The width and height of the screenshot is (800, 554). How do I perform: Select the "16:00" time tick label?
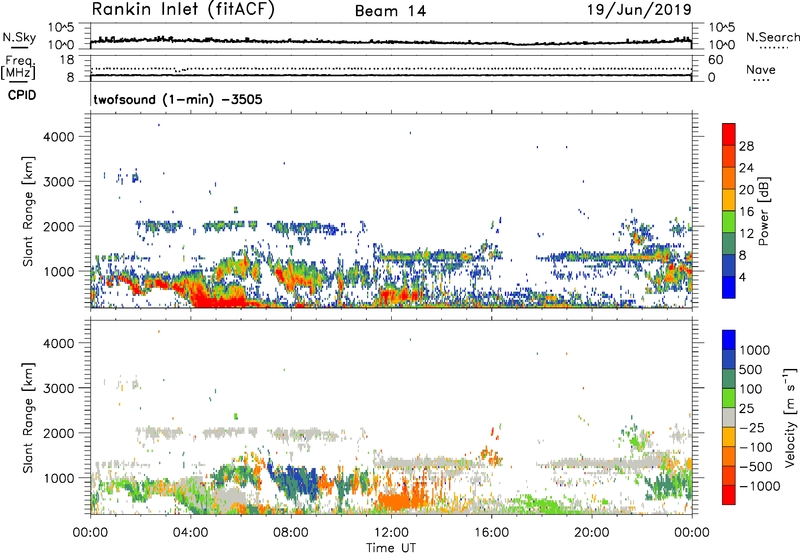pyautogui.click(x=491, y=533)
